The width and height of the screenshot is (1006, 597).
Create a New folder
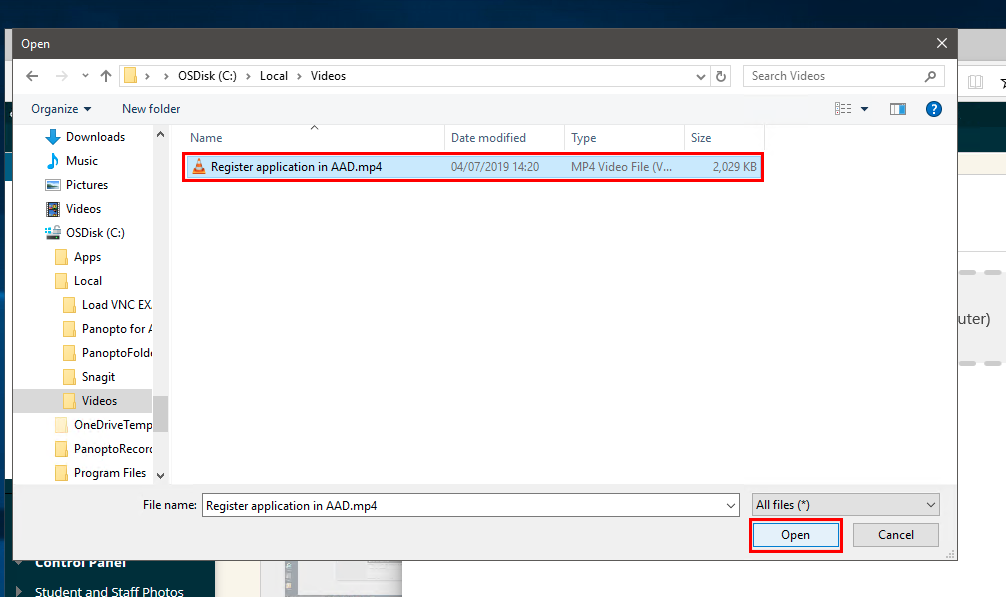pyautogui.click(x=151, y=109)
